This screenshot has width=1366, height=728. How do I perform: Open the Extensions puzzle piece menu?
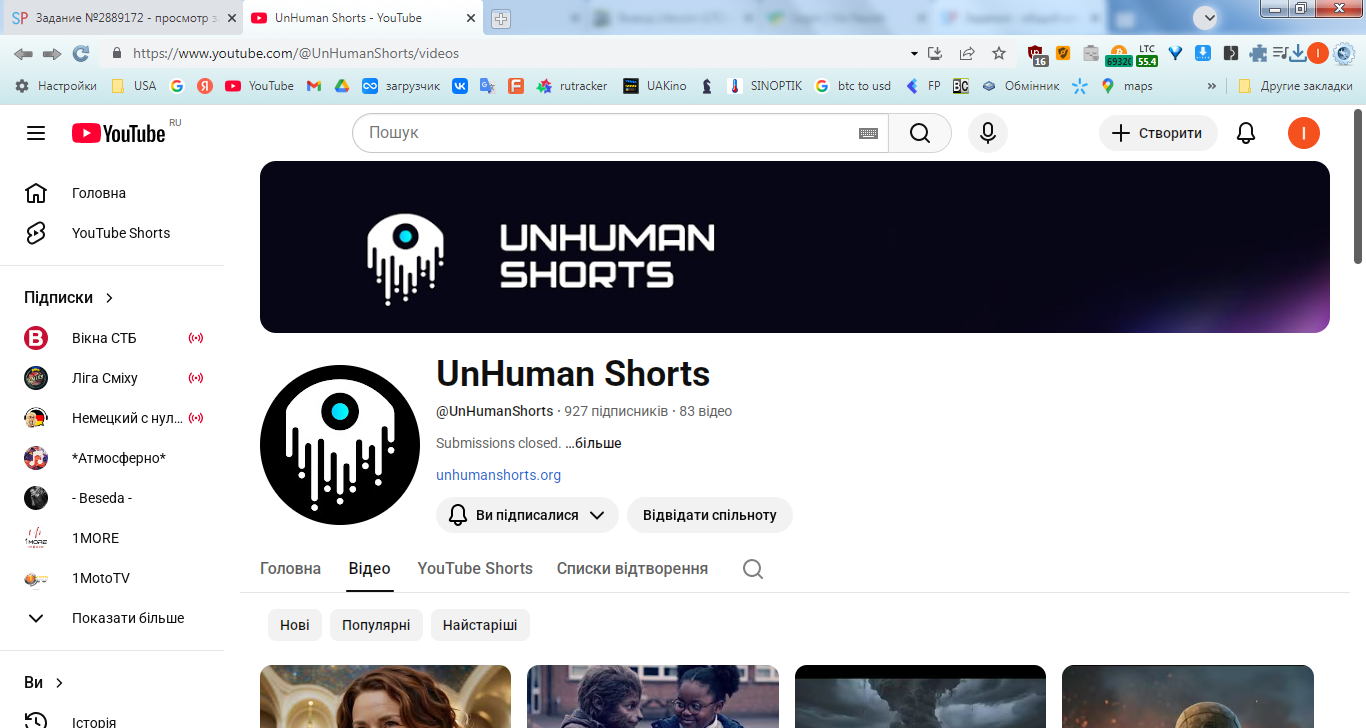pos(1258,53)
